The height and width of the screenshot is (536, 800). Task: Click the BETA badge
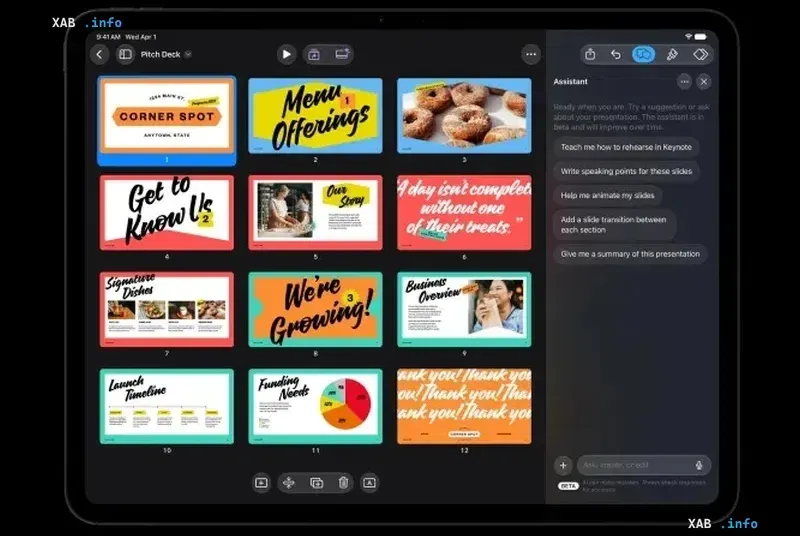click(568, 486)
